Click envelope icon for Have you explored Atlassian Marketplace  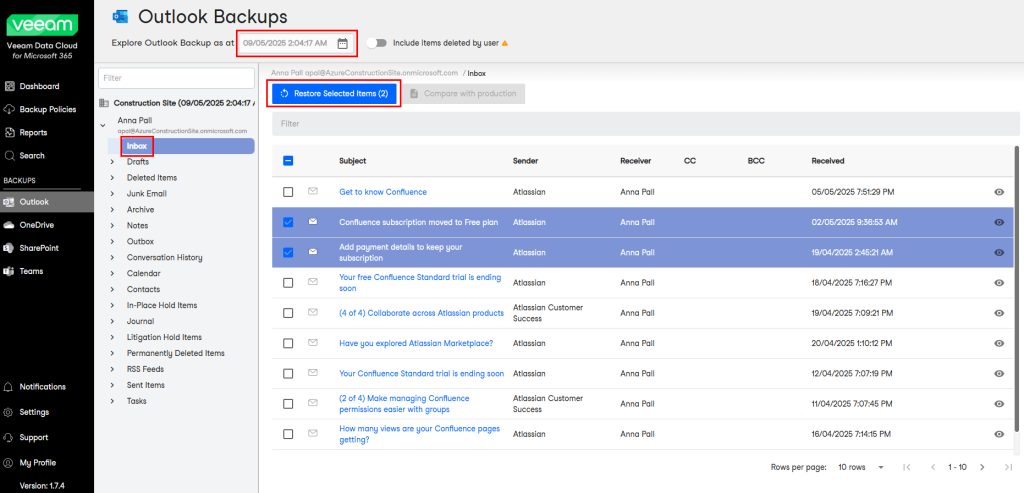(x=313, y=342)
